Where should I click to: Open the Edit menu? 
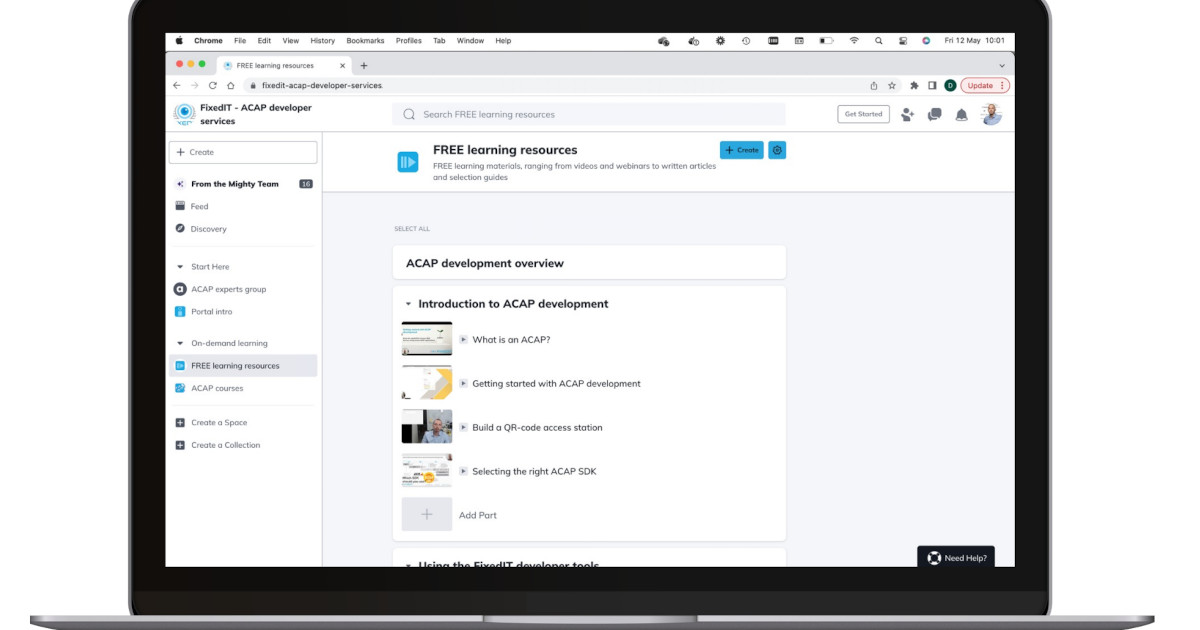pyautogui.click(x=264, y=41)
